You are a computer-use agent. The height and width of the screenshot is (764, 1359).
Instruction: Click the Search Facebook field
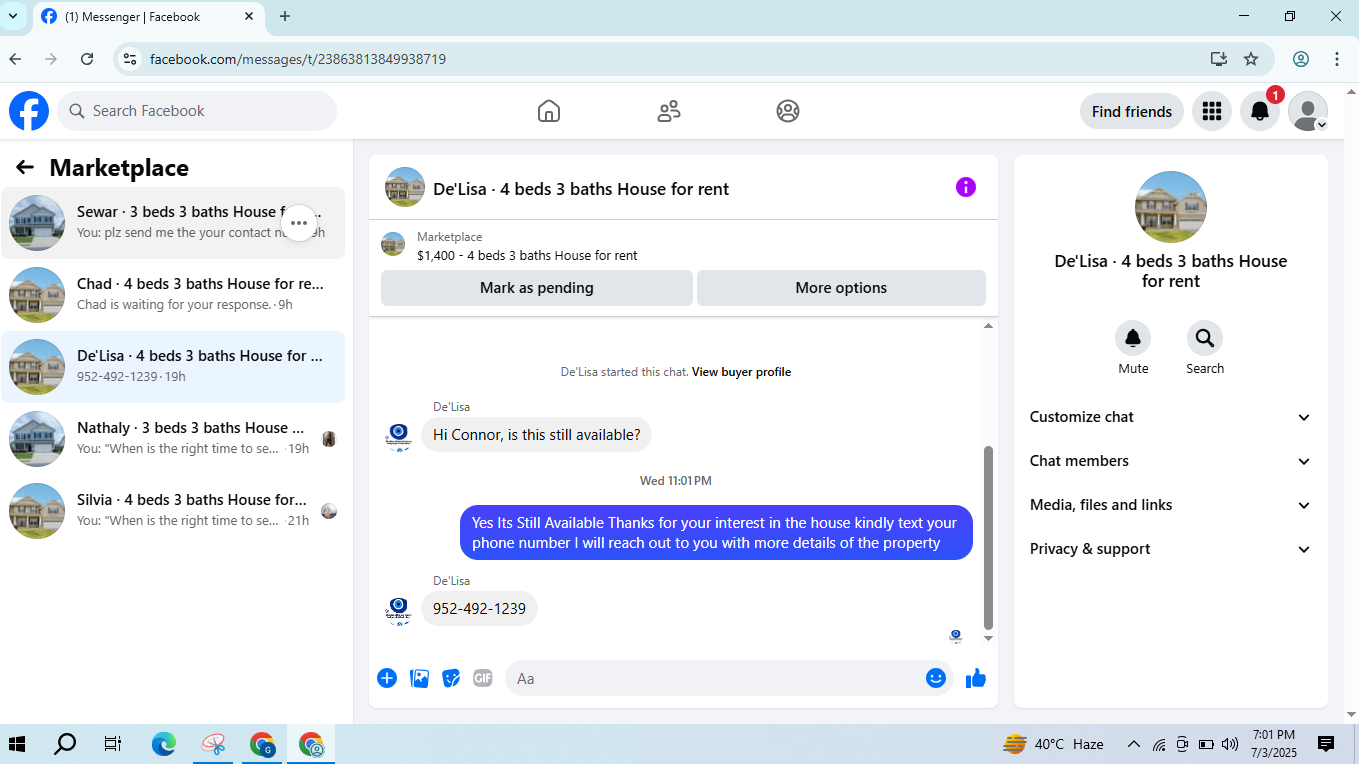click(197, 111)
